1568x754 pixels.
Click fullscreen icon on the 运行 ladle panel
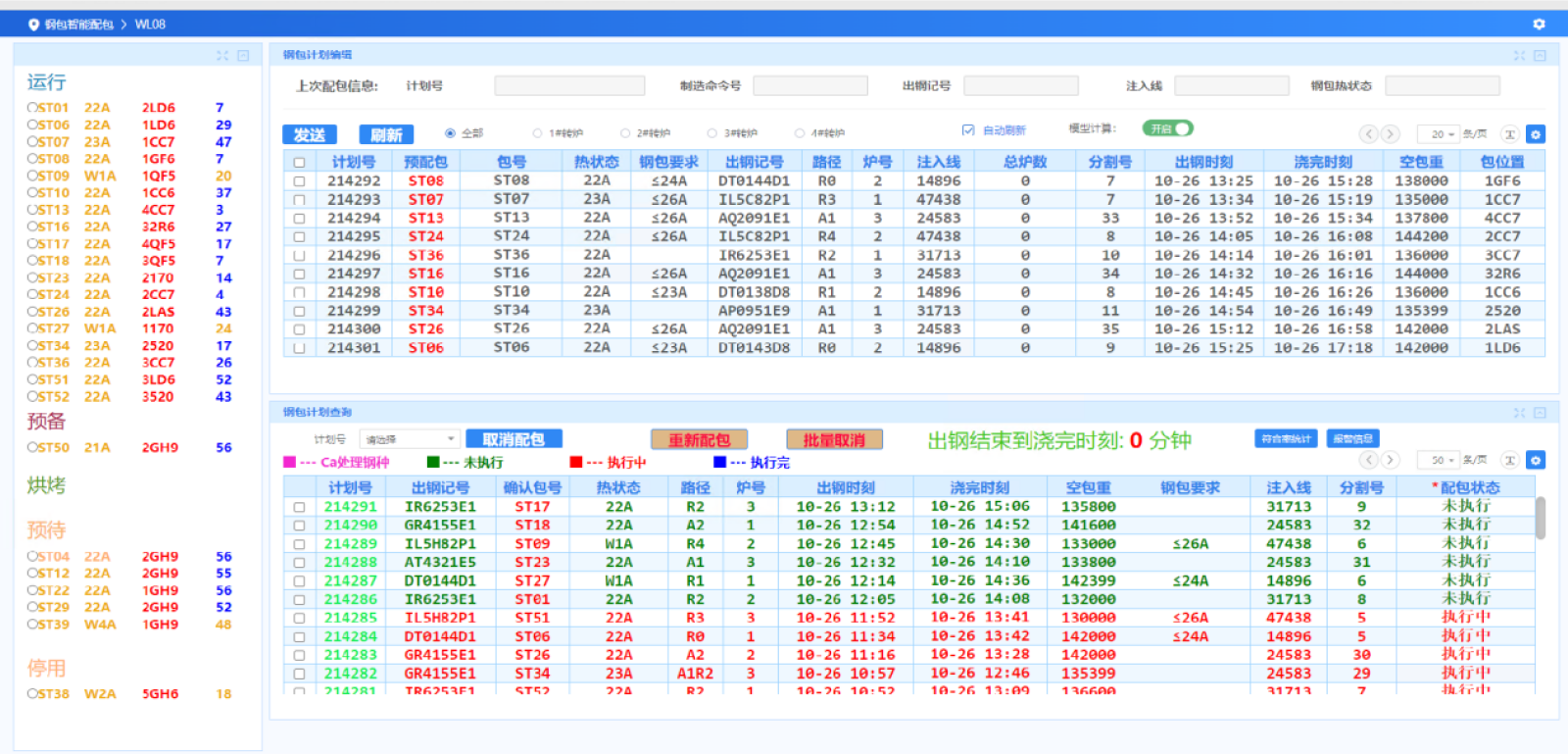[x=222, y=56]
